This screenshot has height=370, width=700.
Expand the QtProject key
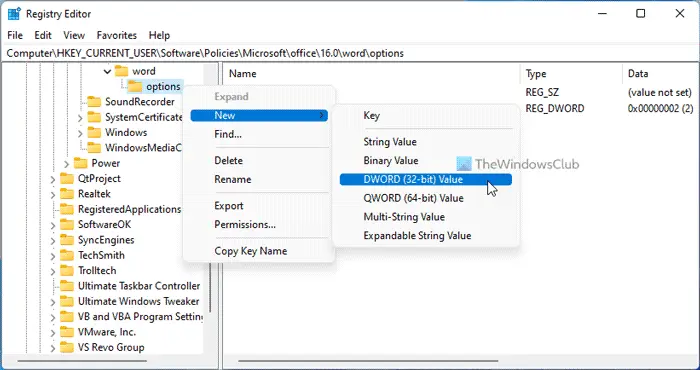pos(53,179)
